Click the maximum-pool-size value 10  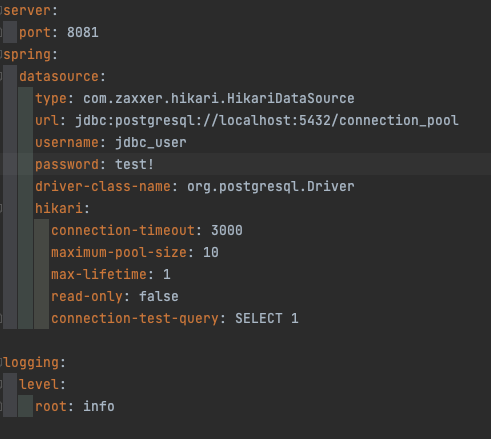point(211,253)
